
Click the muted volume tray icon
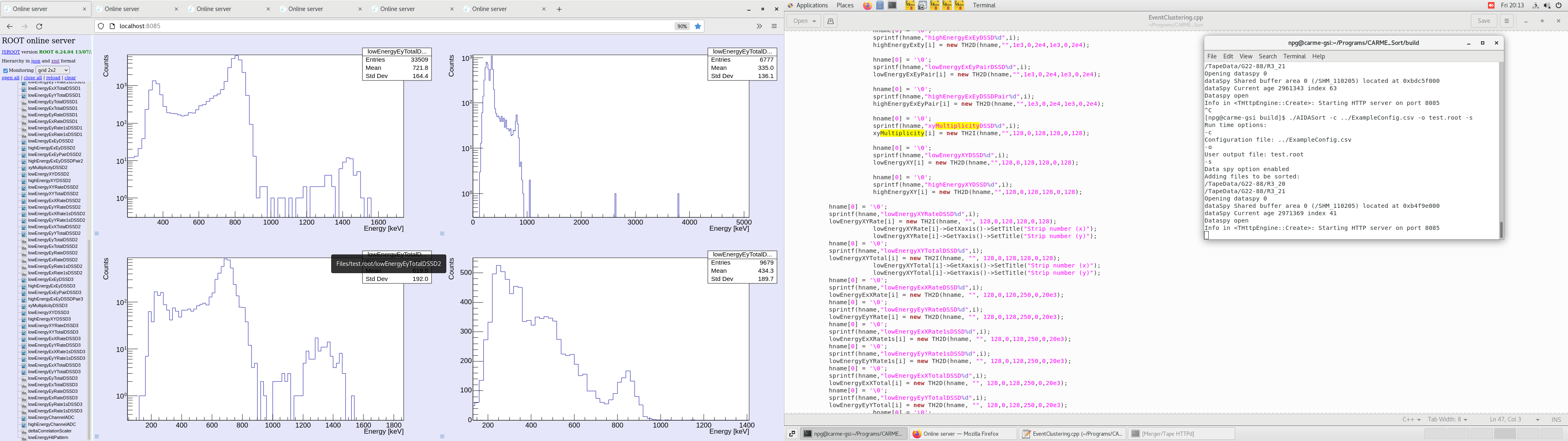pyautogui.click(x=1547, y=5)
